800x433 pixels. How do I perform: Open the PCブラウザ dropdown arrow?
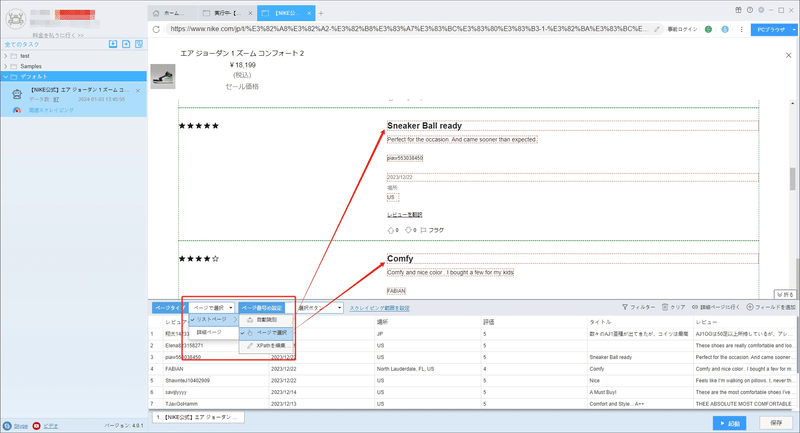794,30
